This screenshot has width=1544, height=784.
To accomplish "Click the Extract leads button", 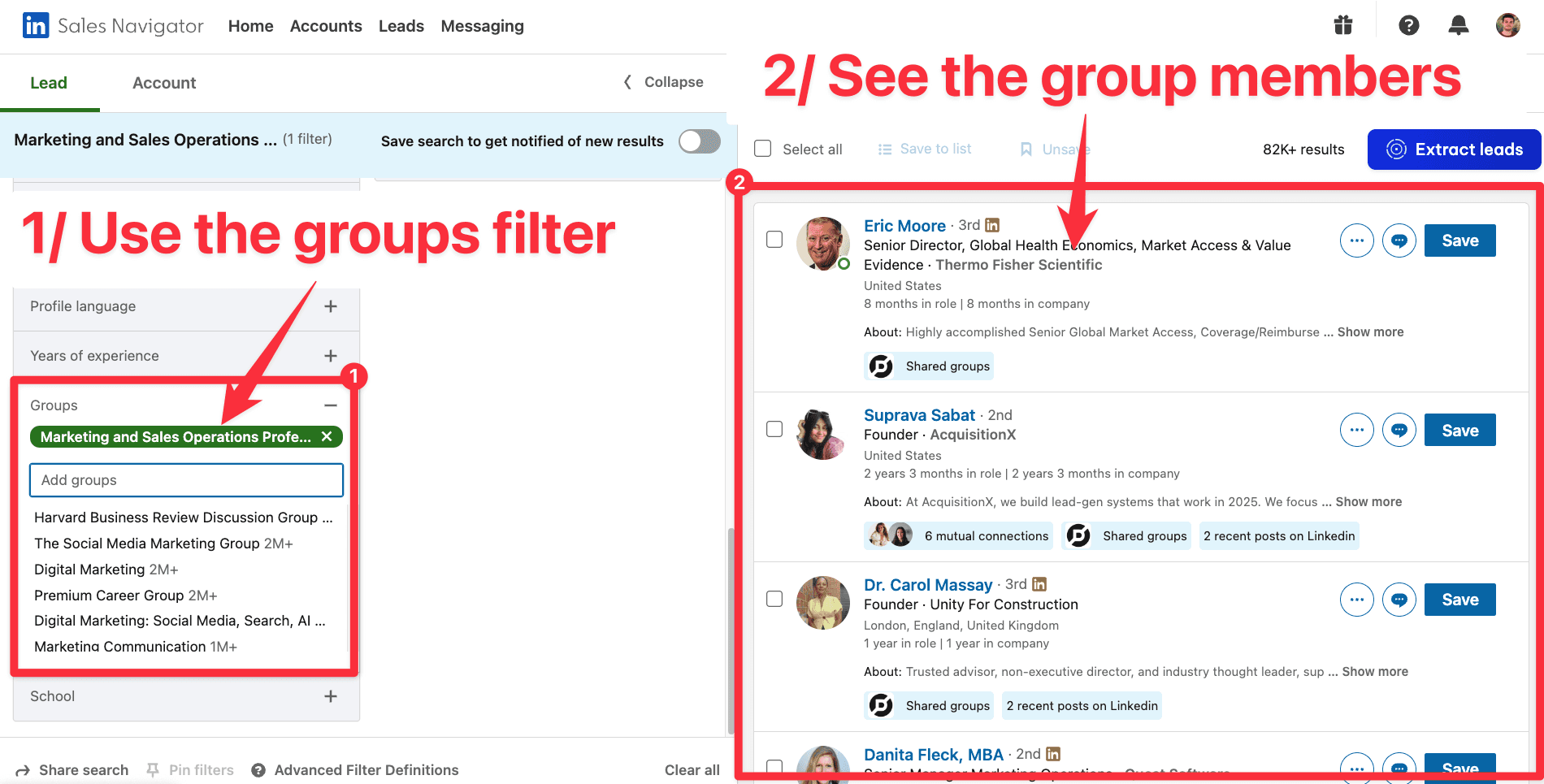I will (x=1454, y=149).
